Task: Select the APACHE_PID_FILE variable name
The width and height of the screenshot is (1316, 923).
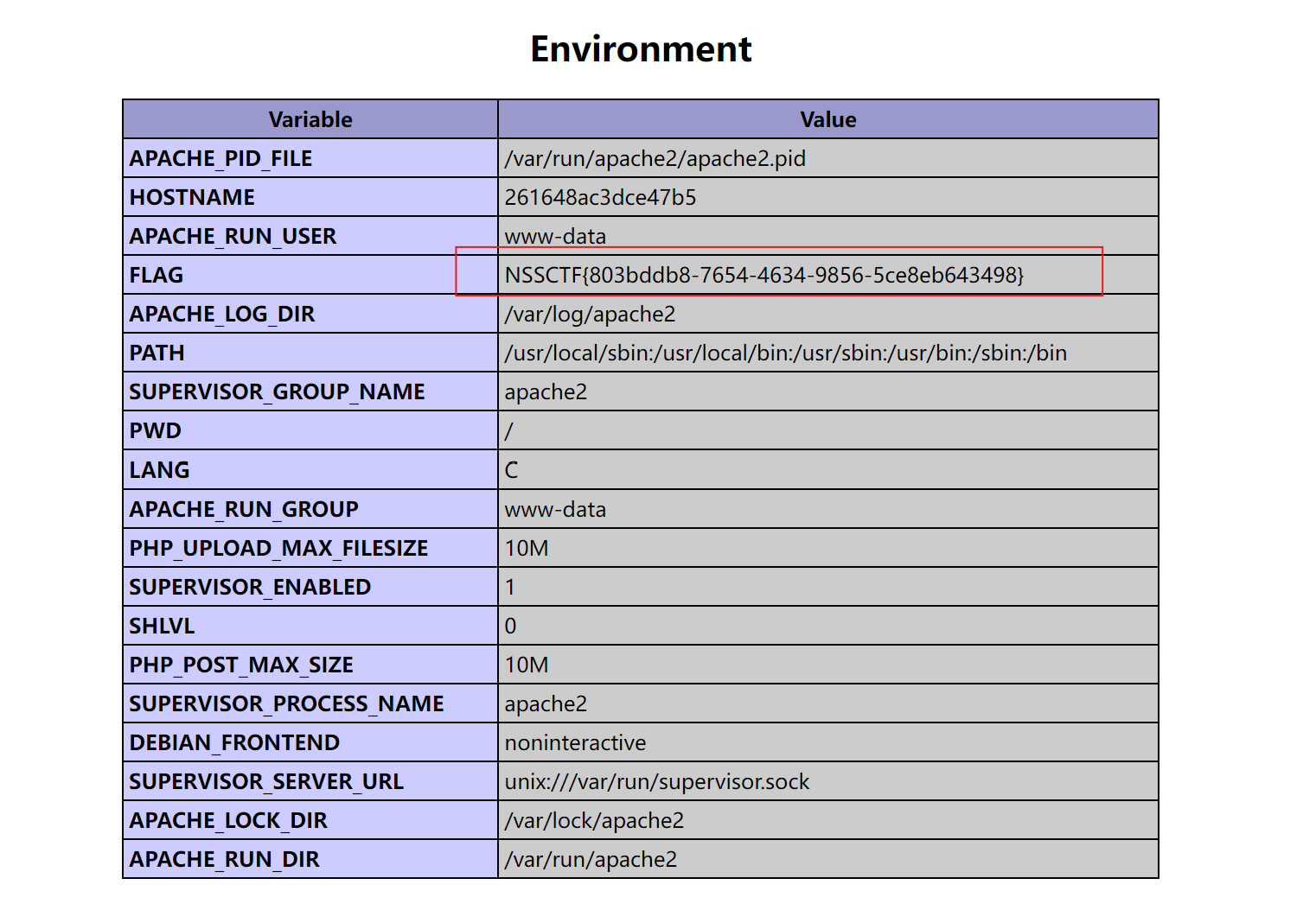Action: [220, 159]
